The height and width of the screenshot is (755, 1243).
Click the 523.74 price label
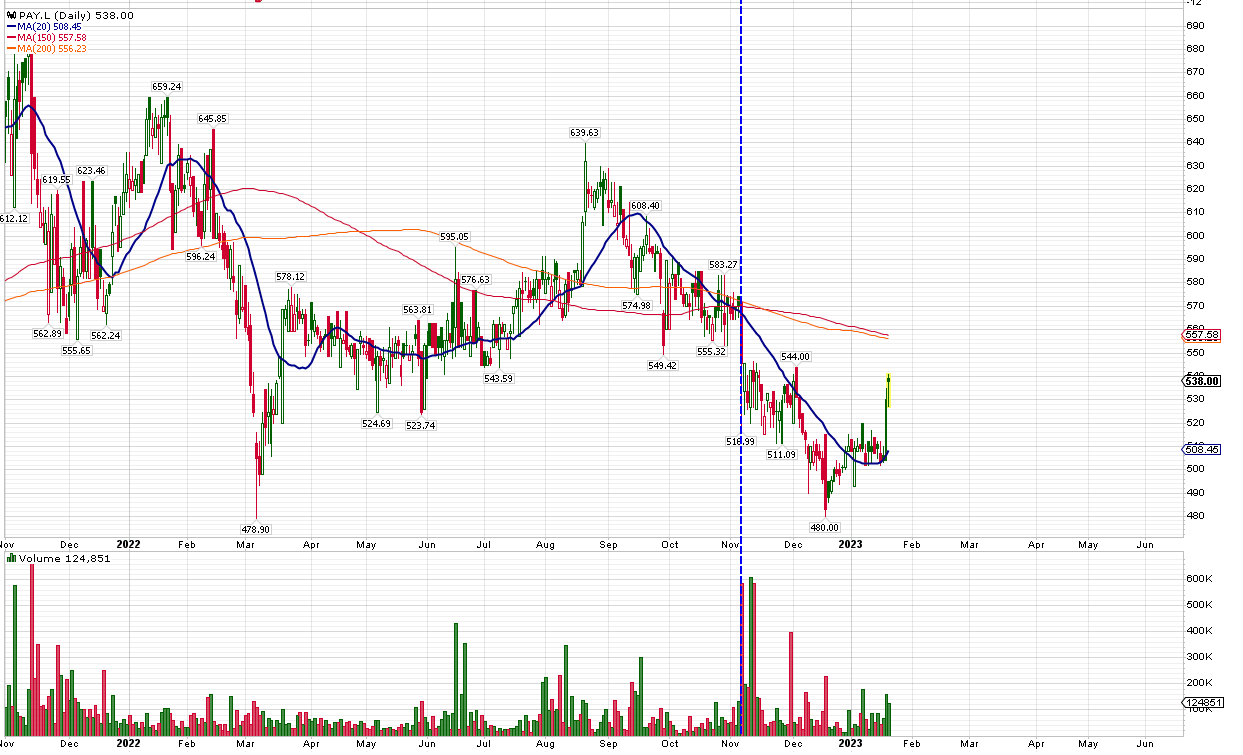pyautogui.click(x=422, y=426)
